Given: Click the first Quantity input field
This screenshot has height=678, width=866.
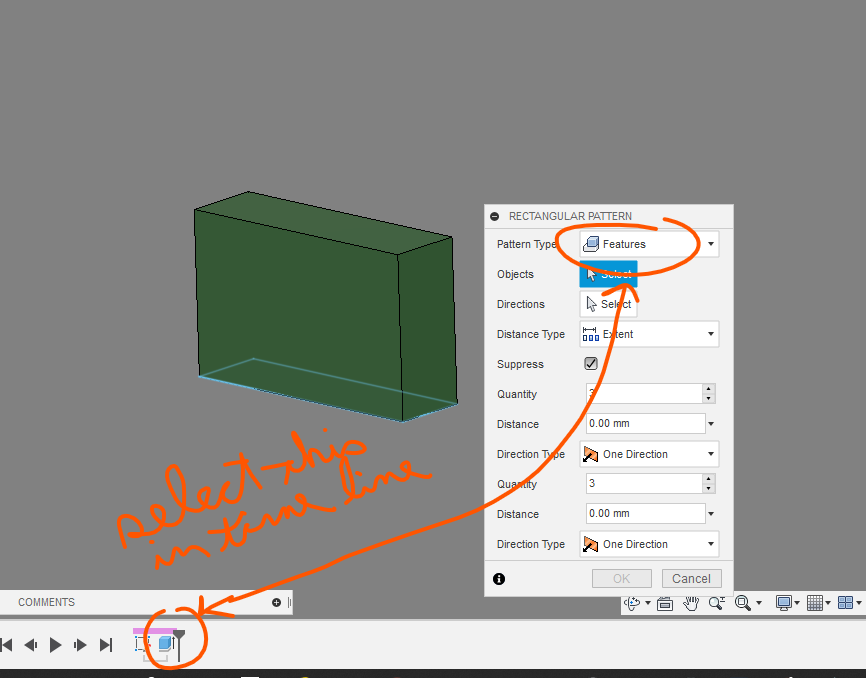Looking at the screenshot, I should click(x=644, y=394).
